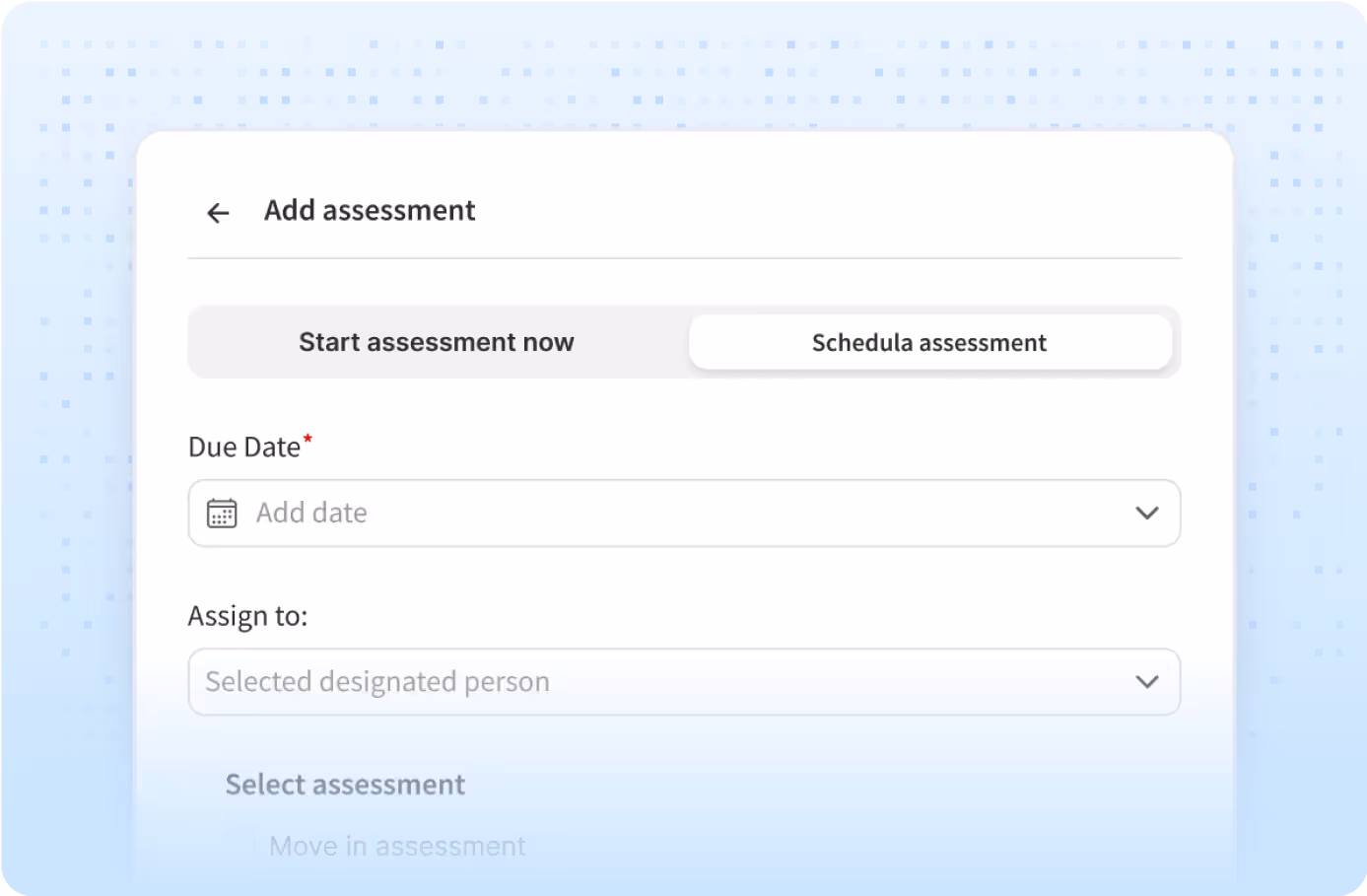Switch to Start assessment now tab
This screenshot has height=896, width=1367.
click(437, 342)
